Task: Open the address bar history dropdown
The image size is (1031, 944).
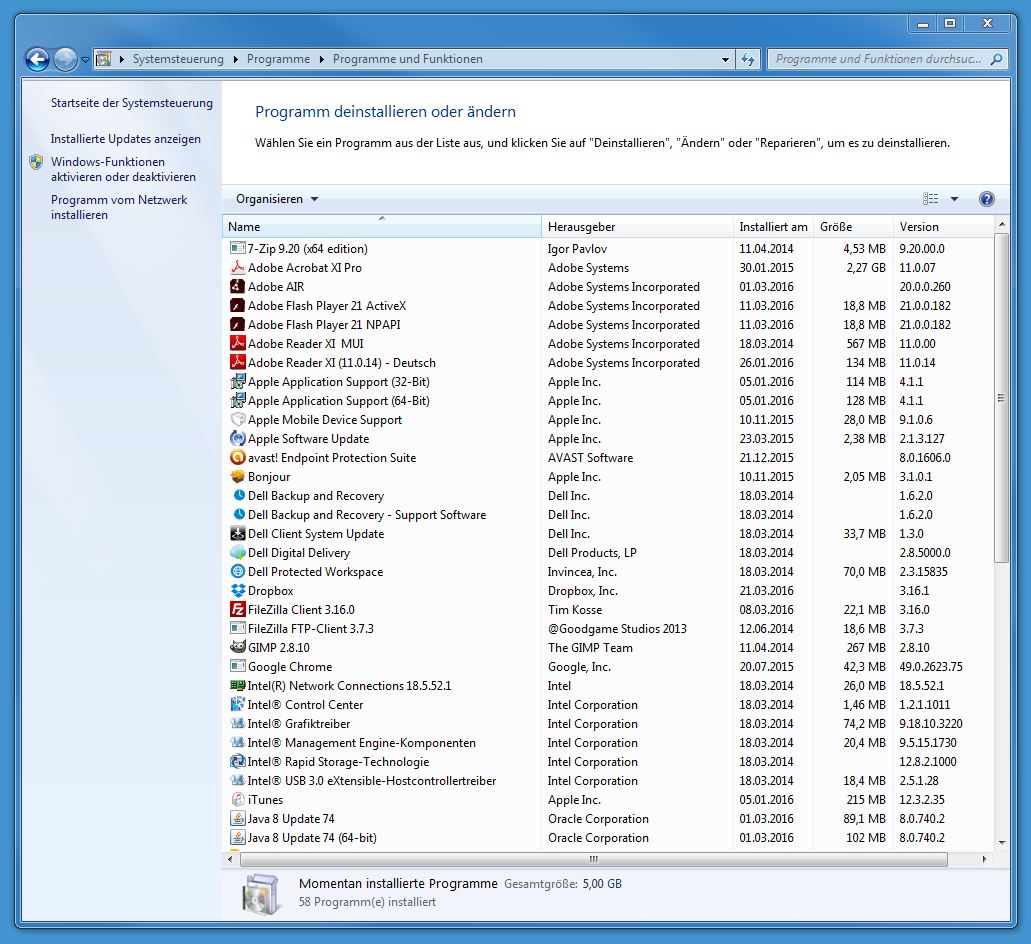Action: click(x=725, y=59)
